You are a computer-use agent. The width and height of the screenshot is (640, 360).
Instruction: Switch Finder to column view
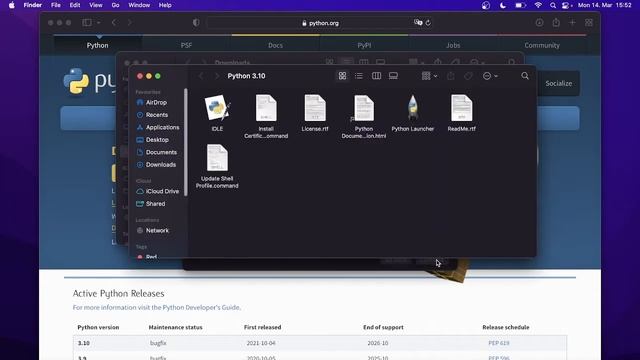click(376, 76)
